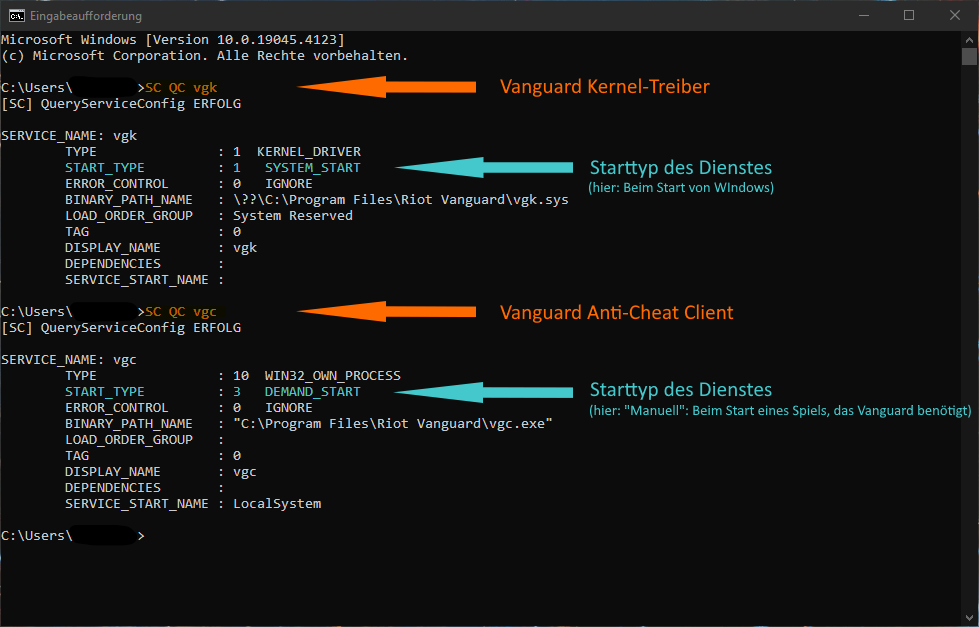Click the 'Beim Start von WIndows' annotation text
This screenshot has width=979, height=627.
[681, 187]
